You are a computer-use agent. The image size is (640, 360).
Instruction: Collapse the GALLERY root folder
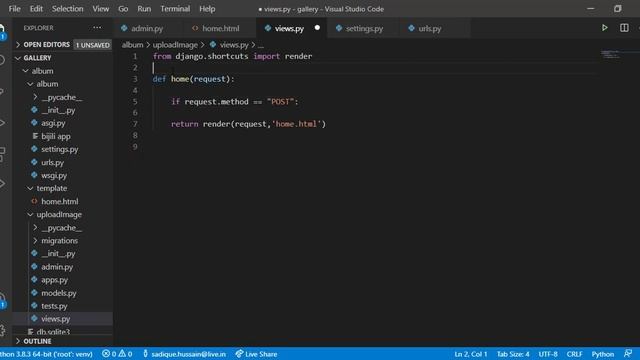[x=37, y=58]
